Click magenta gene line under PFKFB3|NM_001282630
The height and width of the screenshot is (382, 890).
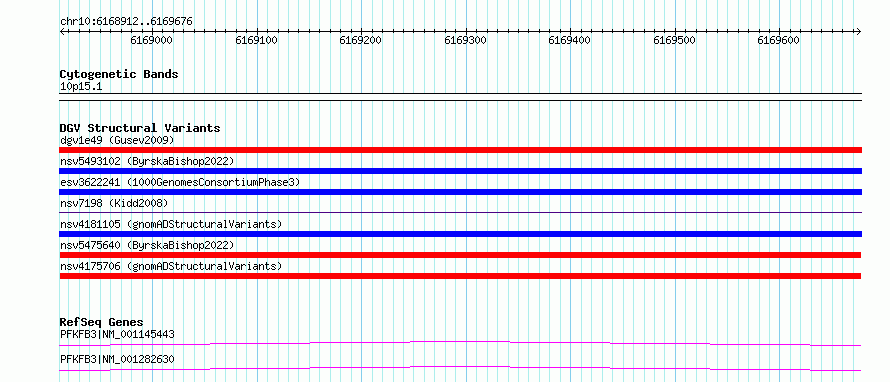point(461,368)
